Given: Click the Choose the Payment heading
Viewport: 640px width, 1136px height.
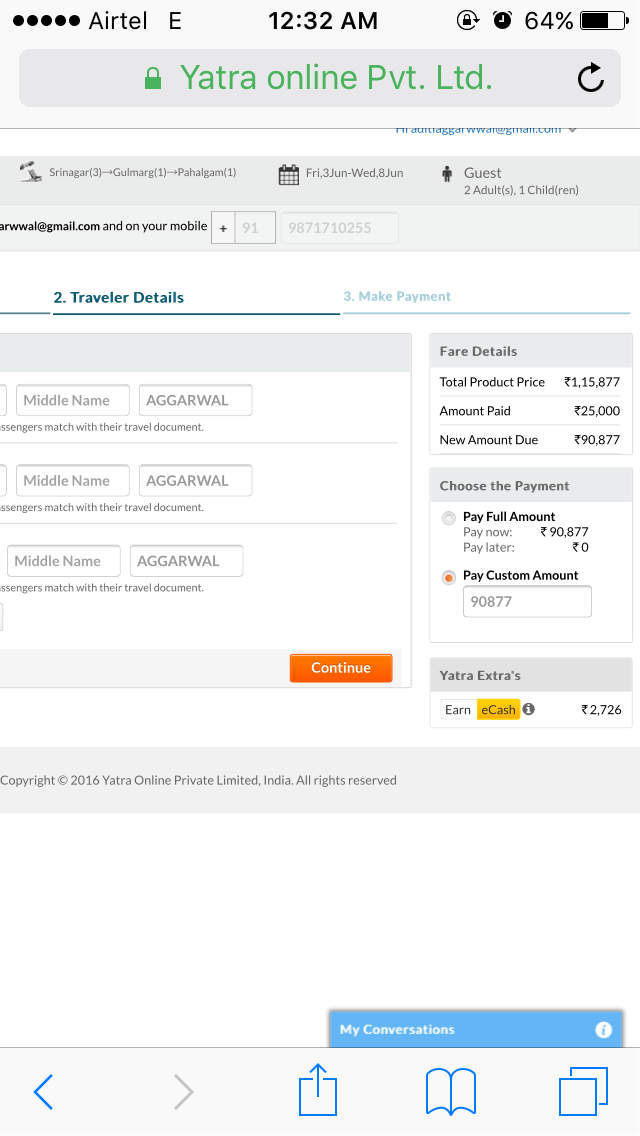Looking at the screenshot, I should pyautogui.click(x=504, y=486).
